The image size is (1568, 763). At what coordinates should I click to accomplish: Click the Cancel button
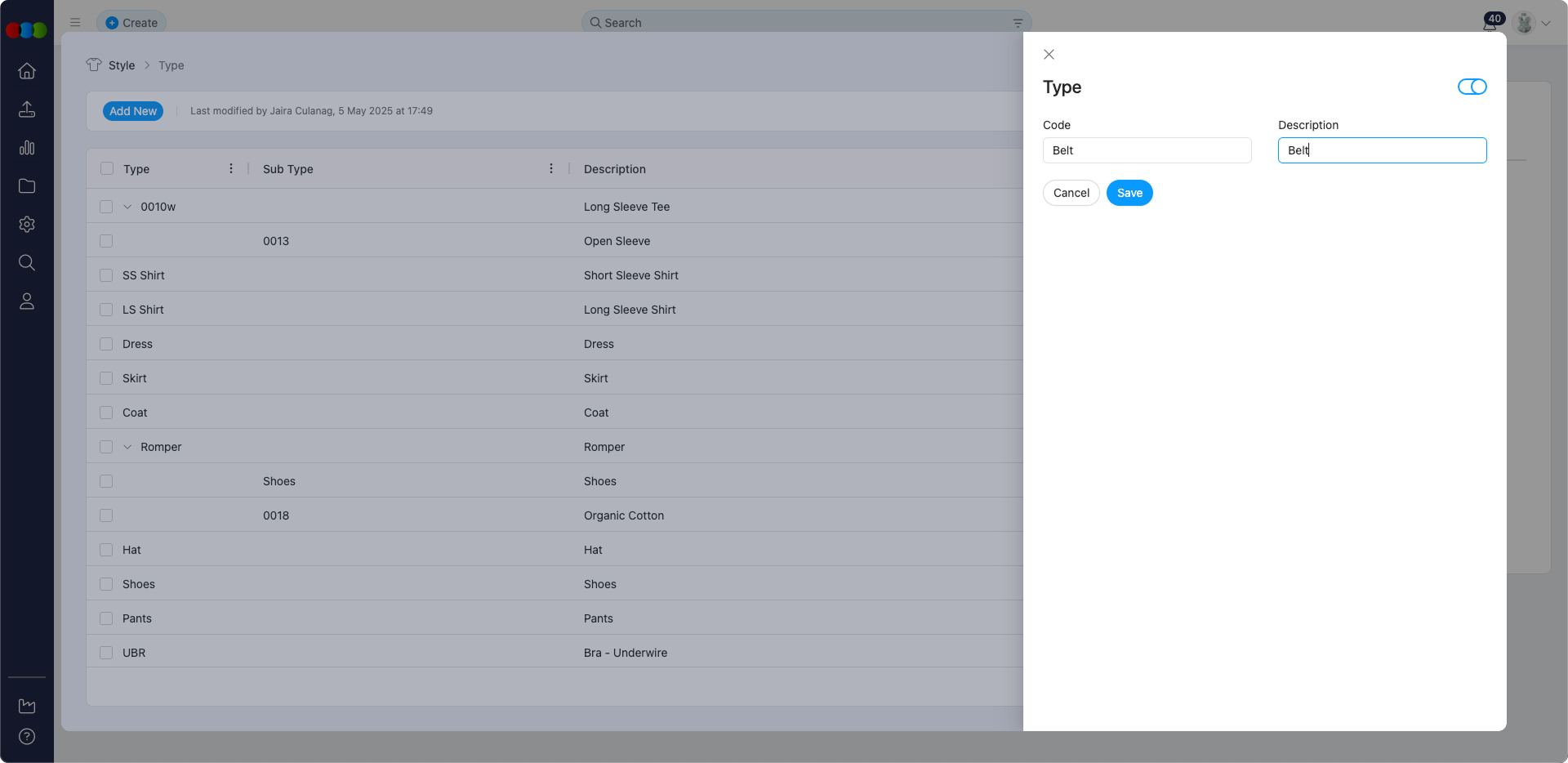(x=1071, y=193)
